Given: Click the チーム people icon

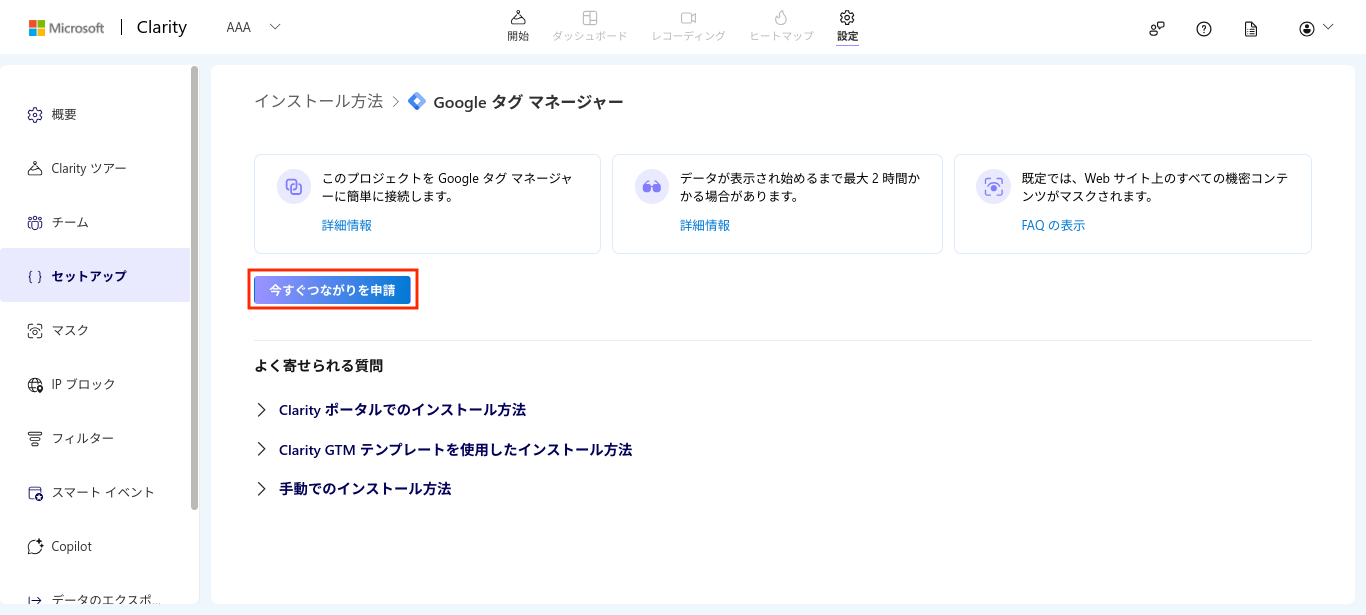Looking at the screenshot, I should coord(35,222).
